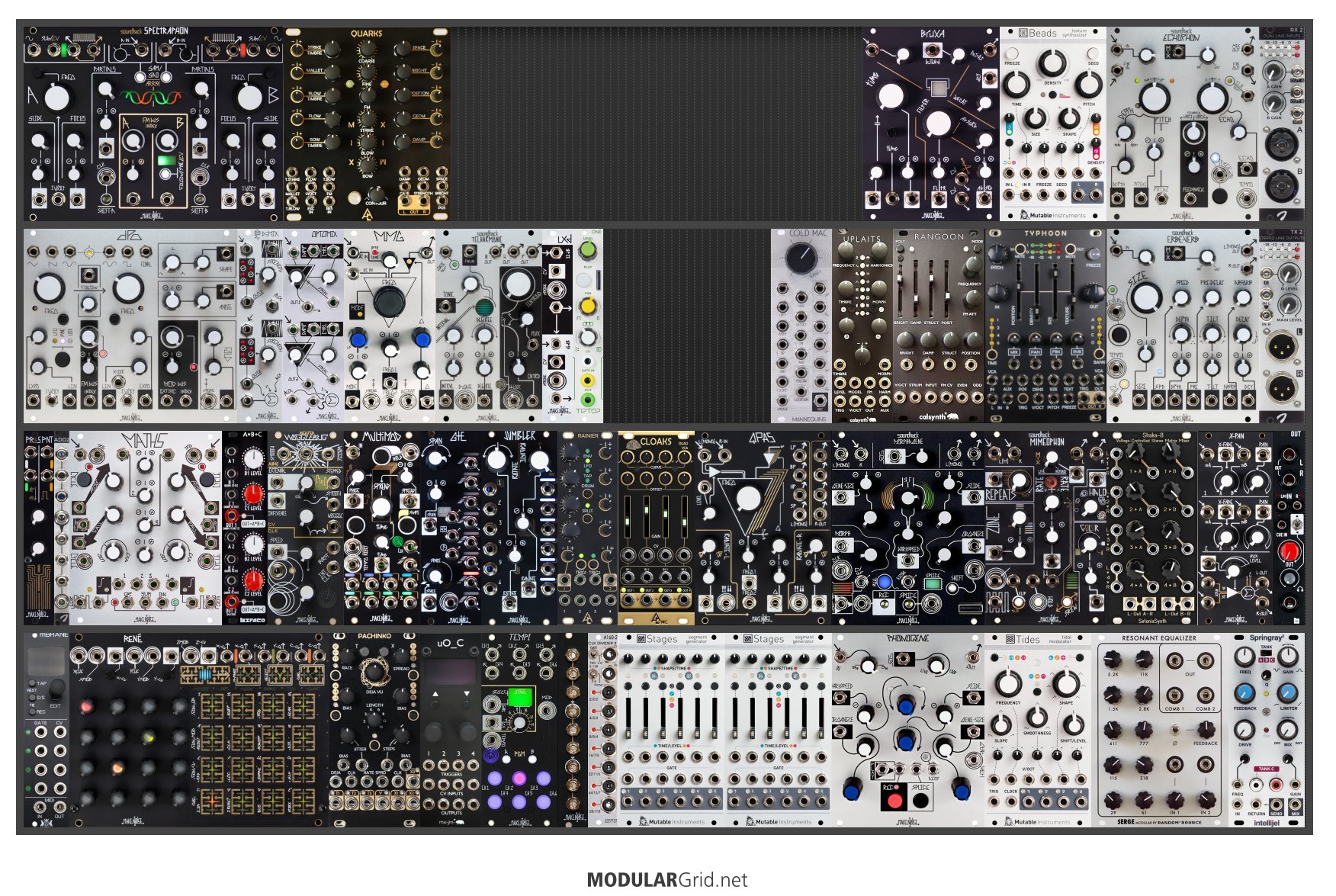Select the Tempi clock module
Image resolution: width=1336 pixels, height=896 pixels.
(519, 730)
